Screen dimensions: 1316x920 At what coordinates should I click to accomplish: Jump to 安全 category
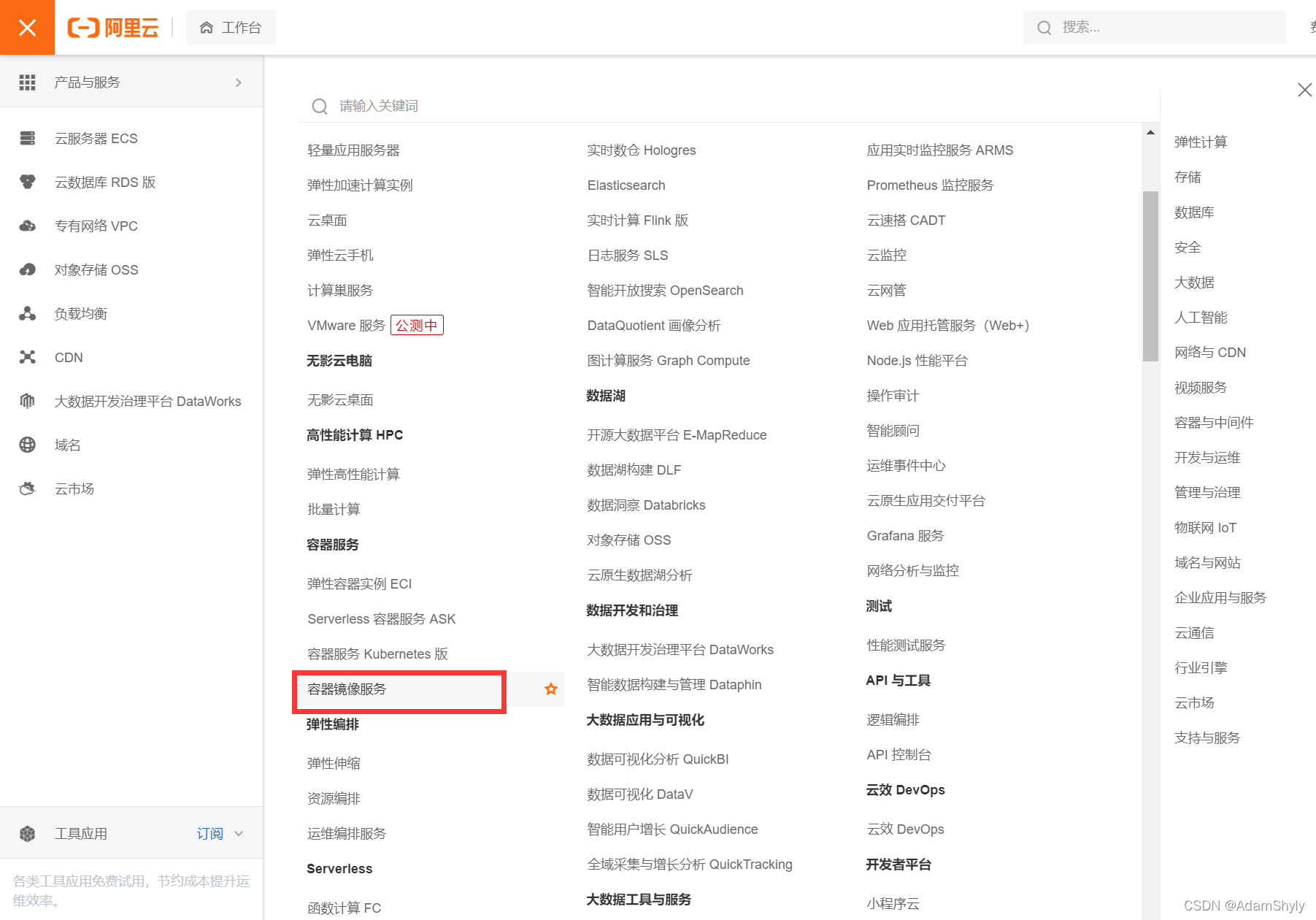click(x=1188, y=248)
